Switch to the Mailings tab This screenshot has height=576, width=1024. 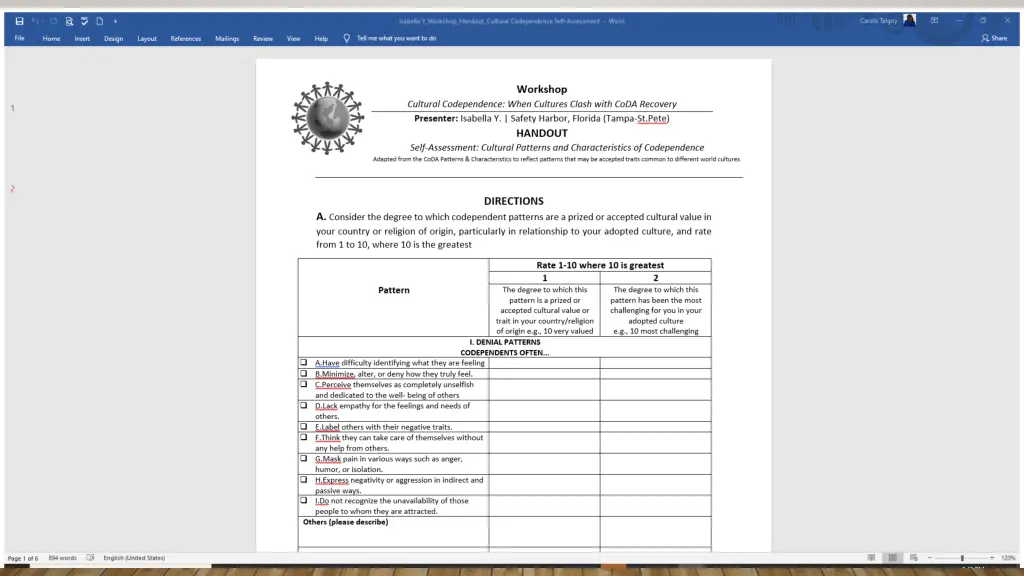[x=227, y=39]
